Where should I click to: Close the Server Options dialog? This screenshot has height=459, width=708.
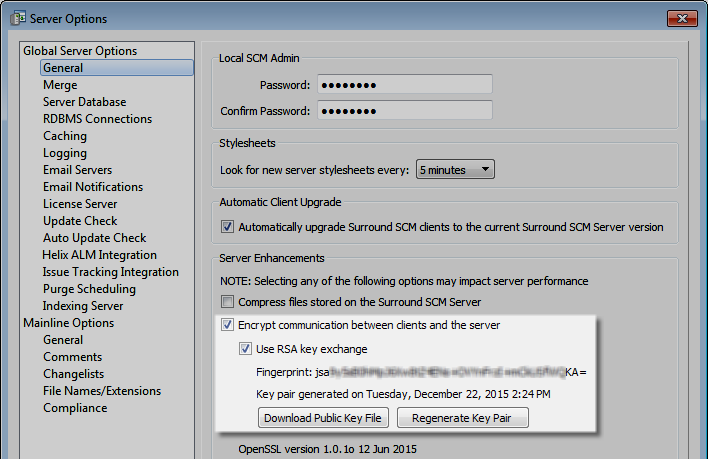coord(682,19)
